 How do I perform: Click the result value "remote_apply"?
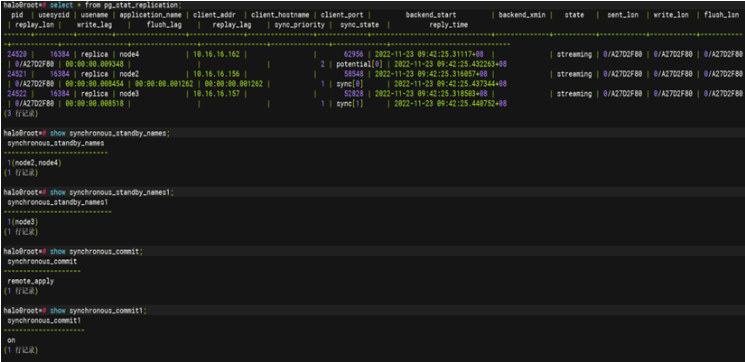pyautogui.click(x=30, y=281)
